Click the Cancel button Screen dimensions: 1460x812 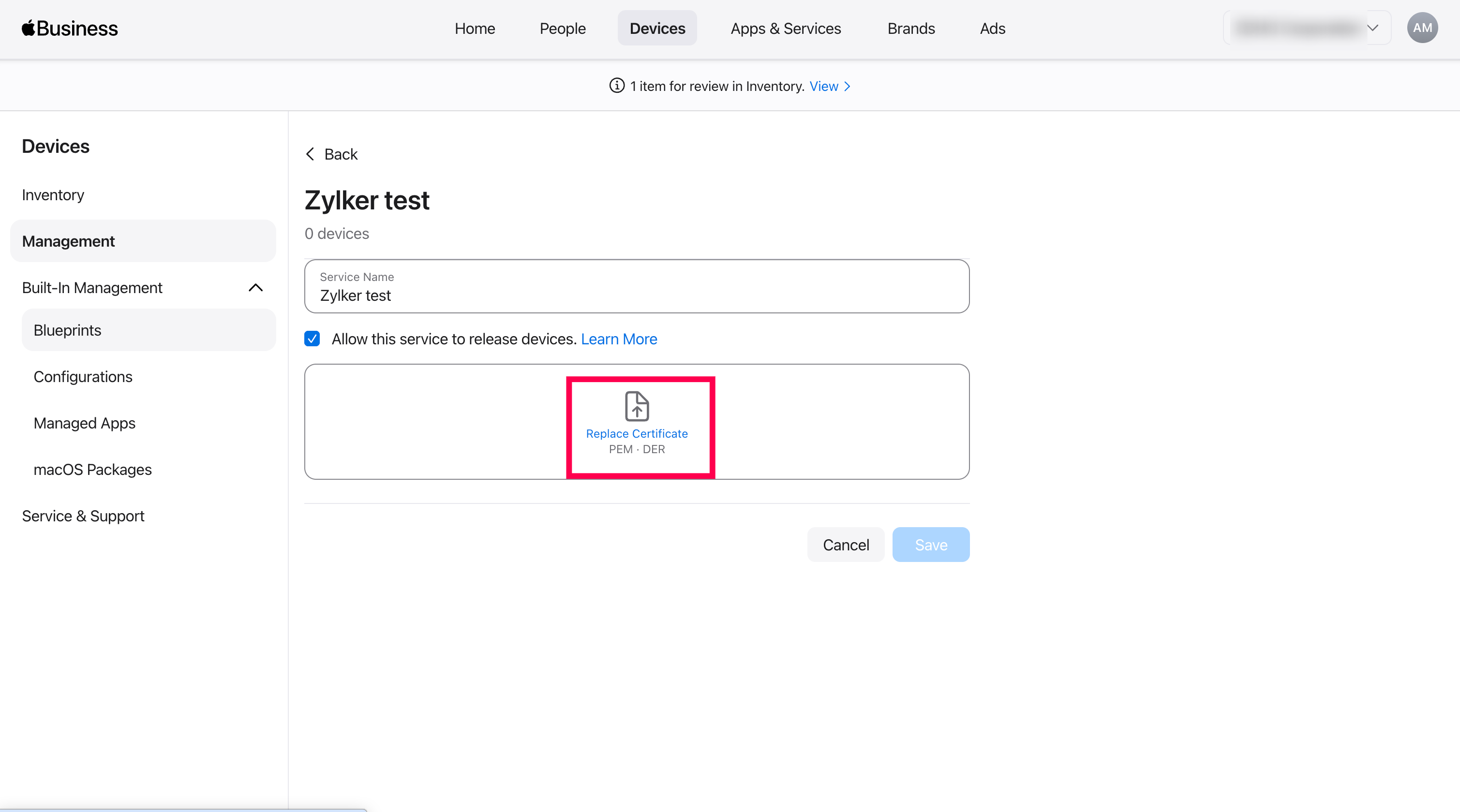pos(845,545)
